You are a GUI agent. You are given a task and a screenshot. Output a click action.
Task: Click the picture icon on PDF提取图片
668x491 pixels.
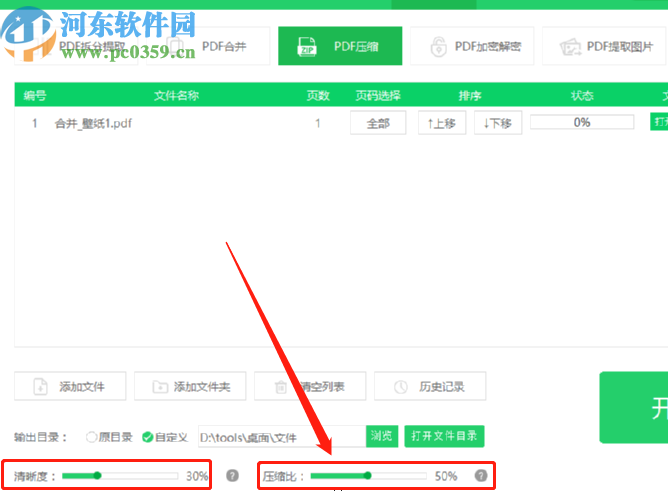(570, 47)
